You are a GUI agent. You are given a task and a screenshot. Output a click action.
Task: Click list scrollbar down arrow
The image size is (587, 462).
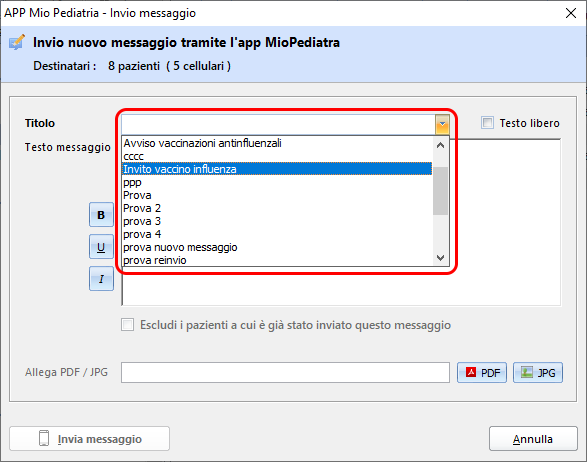pyautogui.click(x=441, y=258)
